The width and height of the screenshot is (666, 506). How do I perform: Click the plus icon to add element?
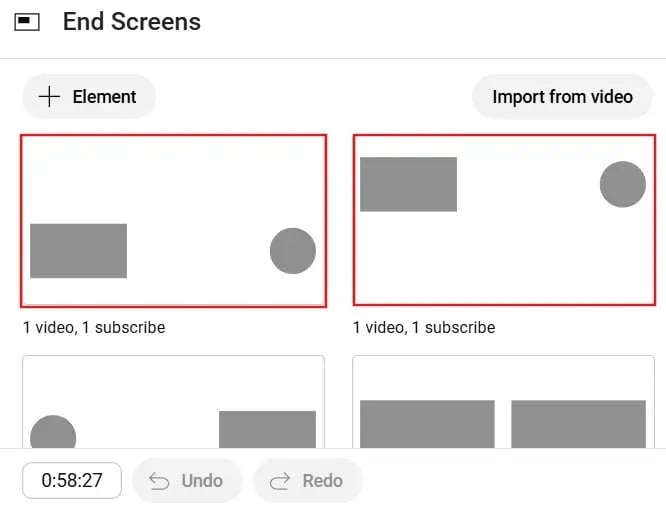pyautogui.click(x=49, y=97)
